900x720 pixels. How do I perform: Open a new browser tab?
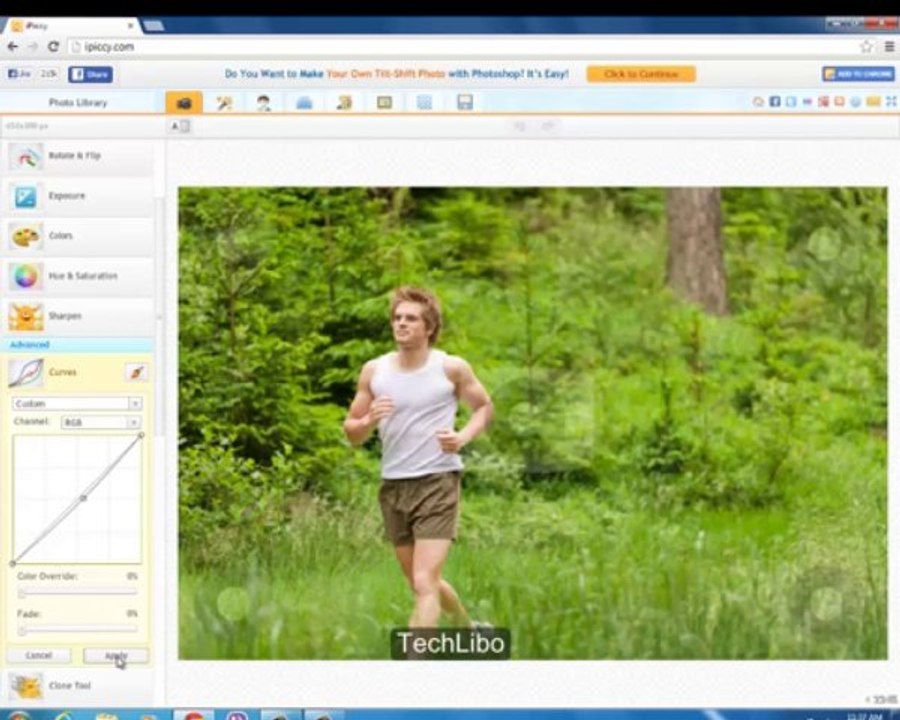point(153,25)
